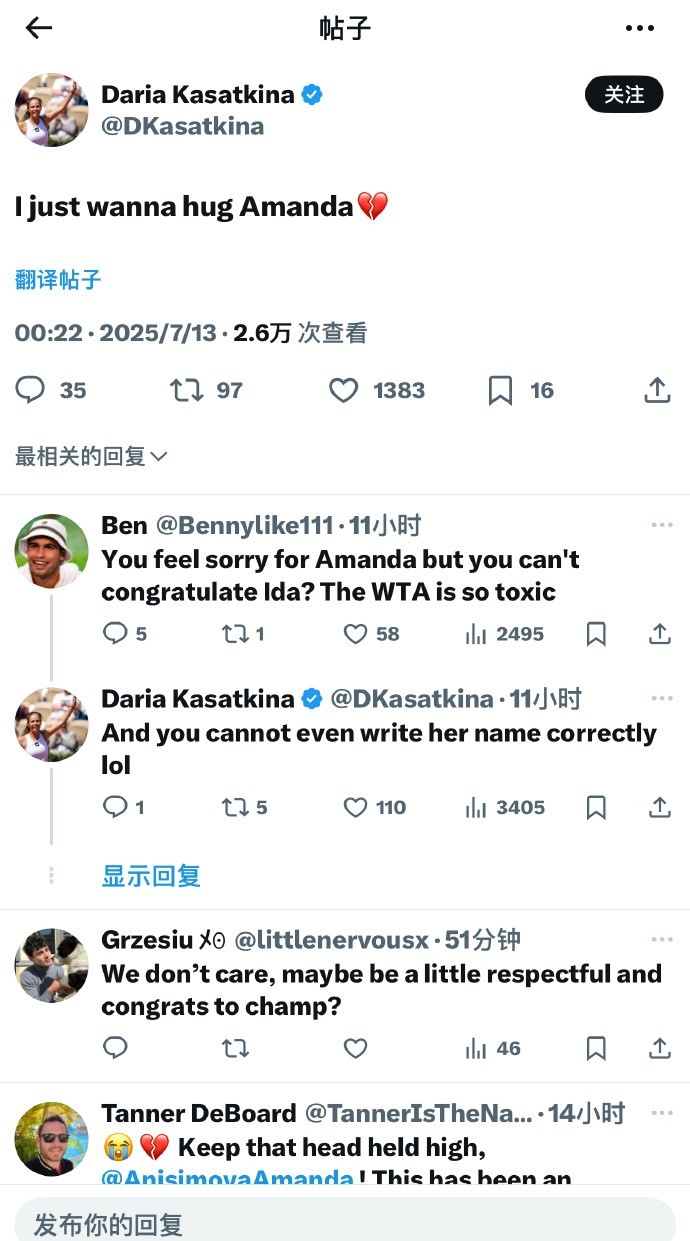
Task: Expand hidden replies via 显示回复
Action: (x=151, y=876)
